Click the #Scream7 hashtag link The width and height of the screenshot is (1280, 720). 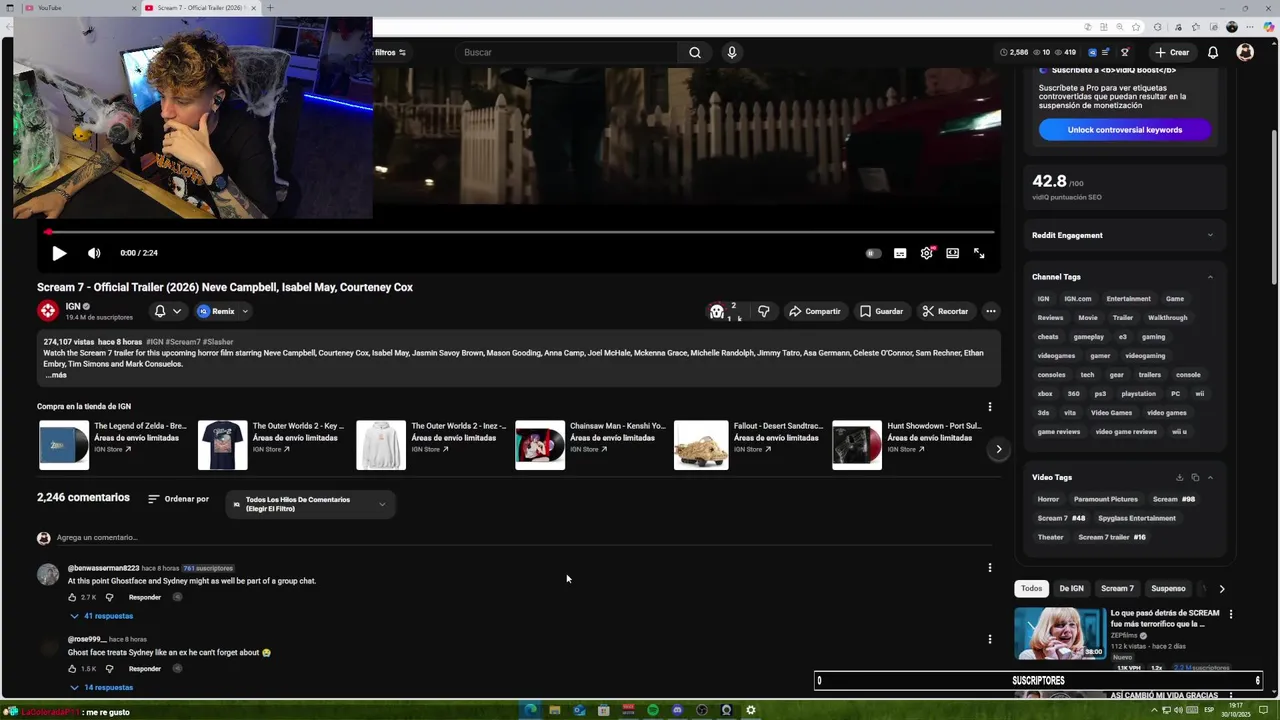coord(183,342)
